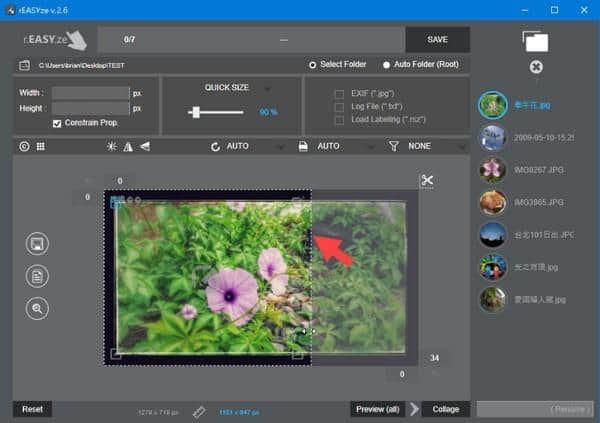Viewport: 600px width, 423px height.
Task: Click the document icon beside canvas
Action: click(x=38, y=276)
